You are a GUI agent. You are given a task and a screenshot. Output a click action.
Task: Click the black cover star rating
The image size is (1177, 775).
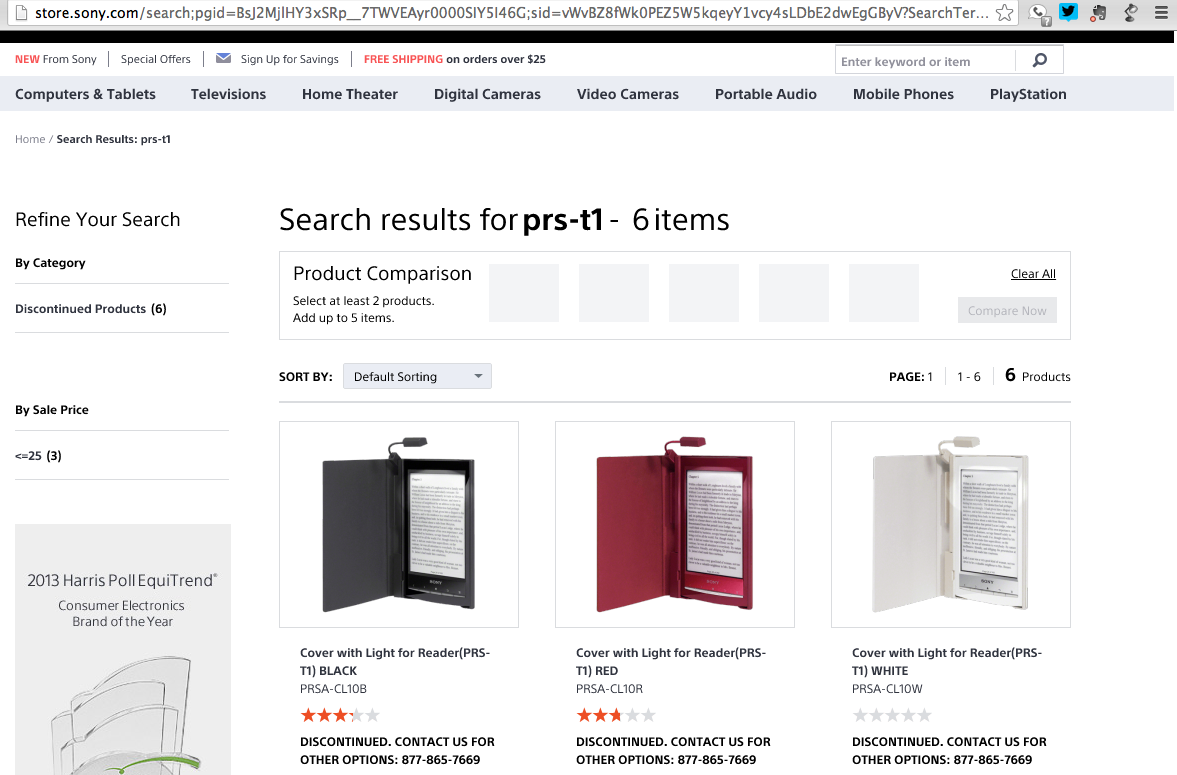coord(340,715)
